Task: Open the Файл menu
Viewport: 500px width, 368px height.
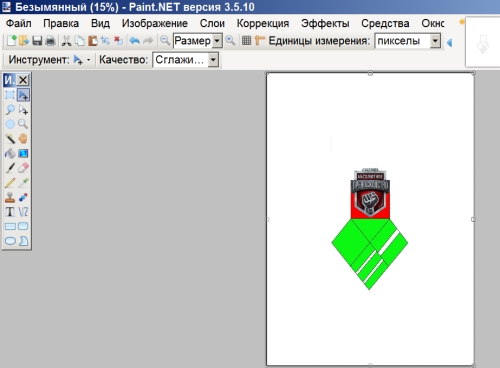Action: point(19,23)
